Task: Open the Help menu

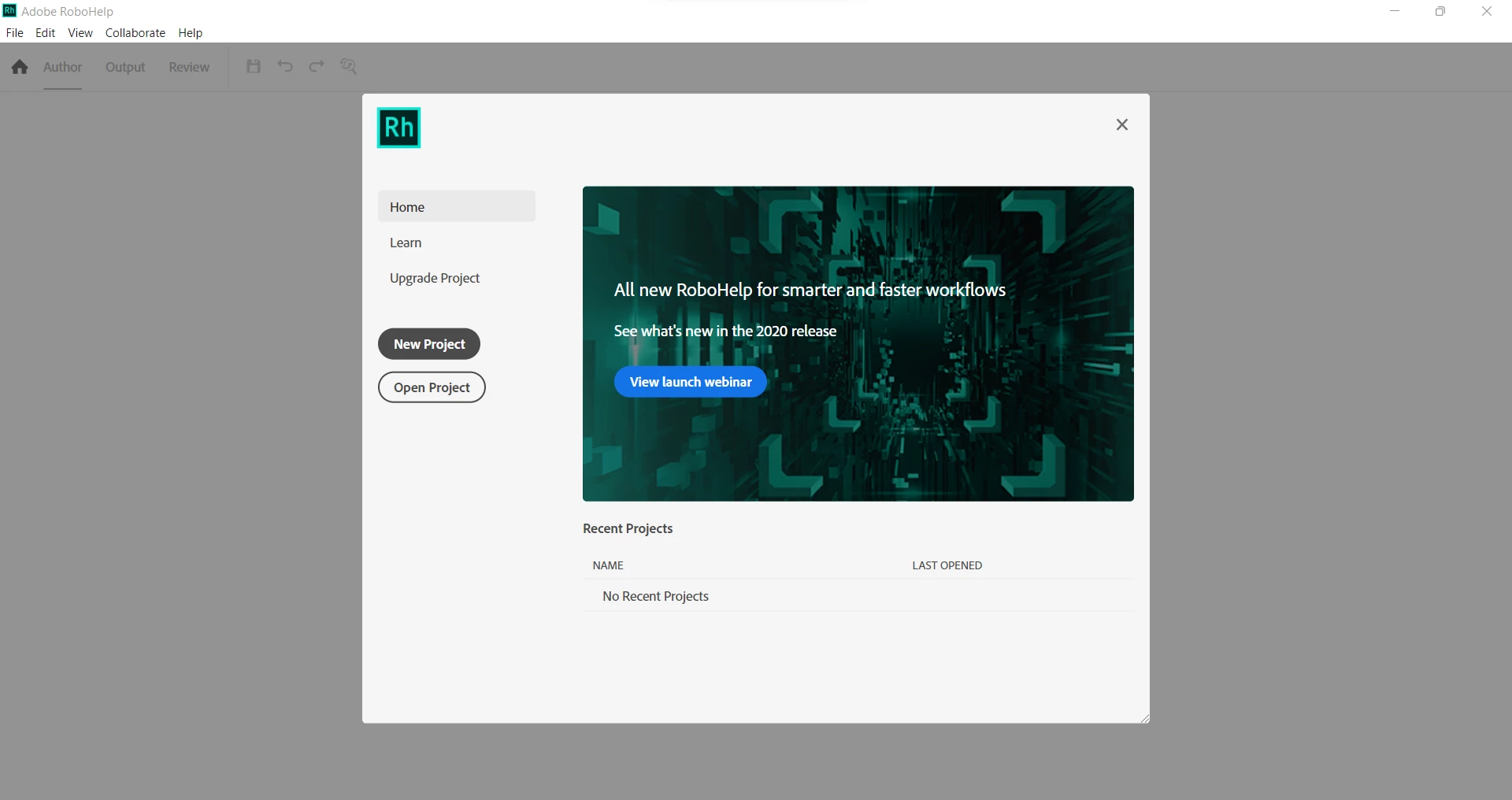Action: (191, 32)
